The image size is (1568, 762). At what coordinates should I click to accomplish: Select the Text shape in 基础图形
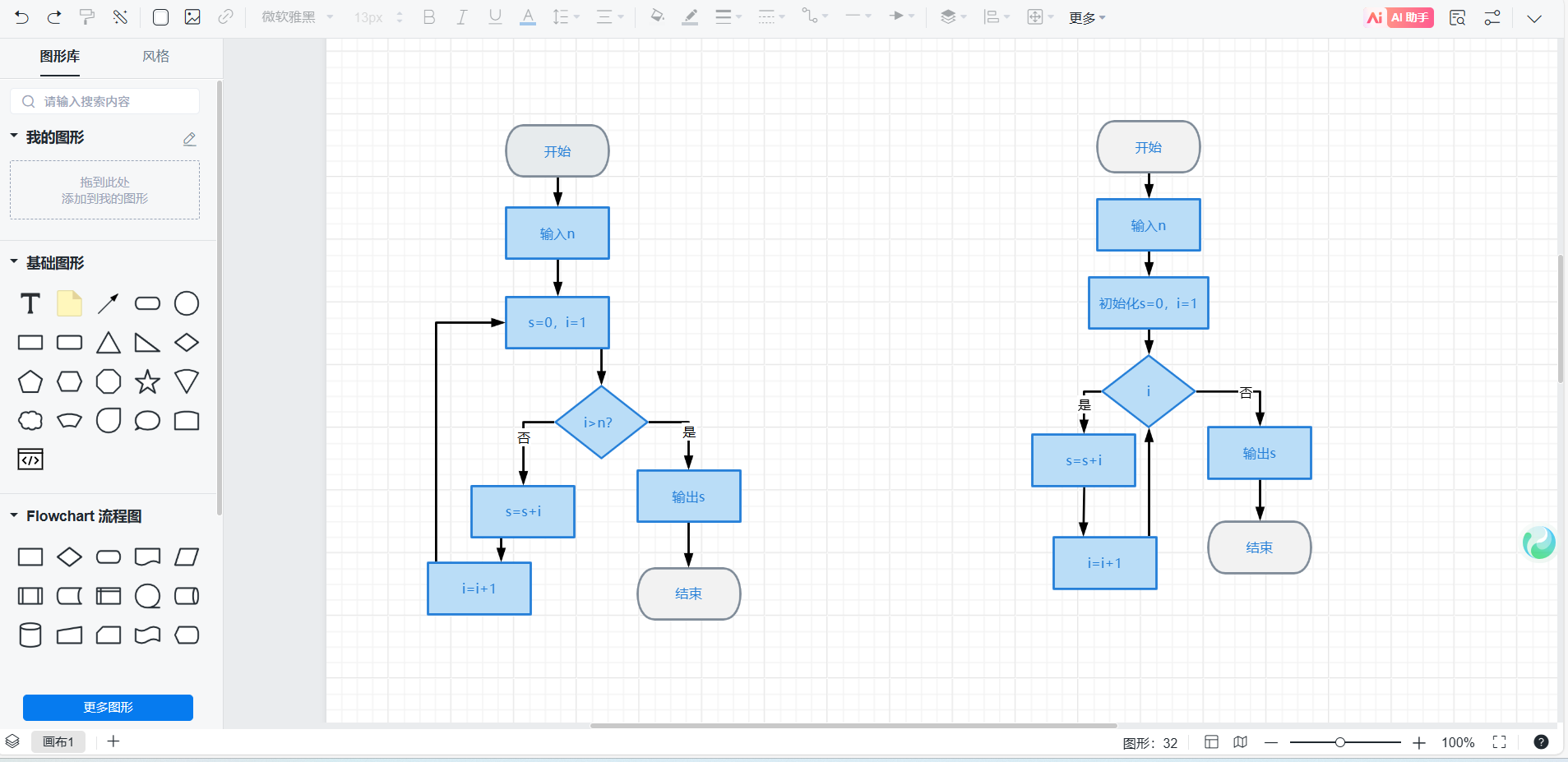click(x=30, y=303)
